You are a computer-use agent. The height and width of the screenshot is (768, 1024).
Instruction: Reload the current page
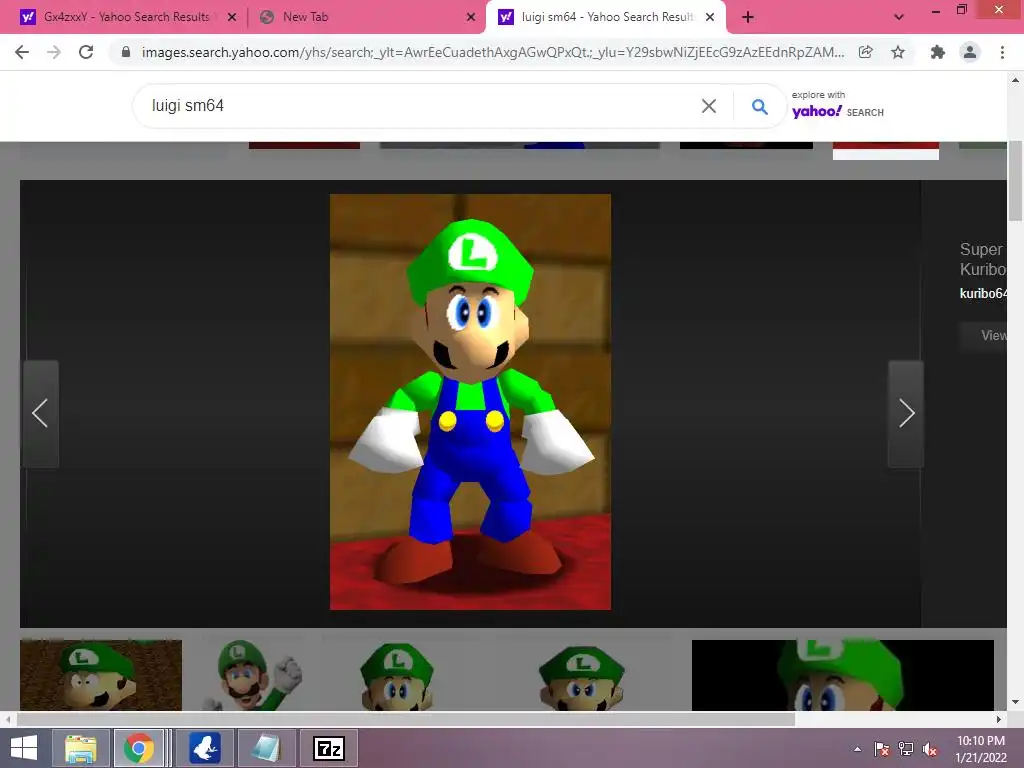point(86,52)
